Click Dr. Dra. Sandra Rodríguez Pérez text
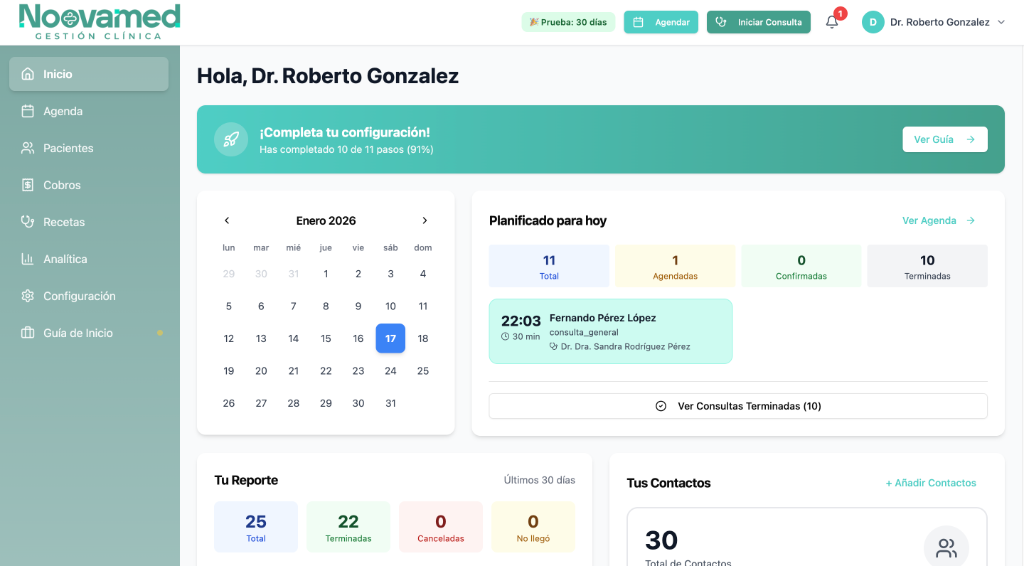 pos(625,347)
